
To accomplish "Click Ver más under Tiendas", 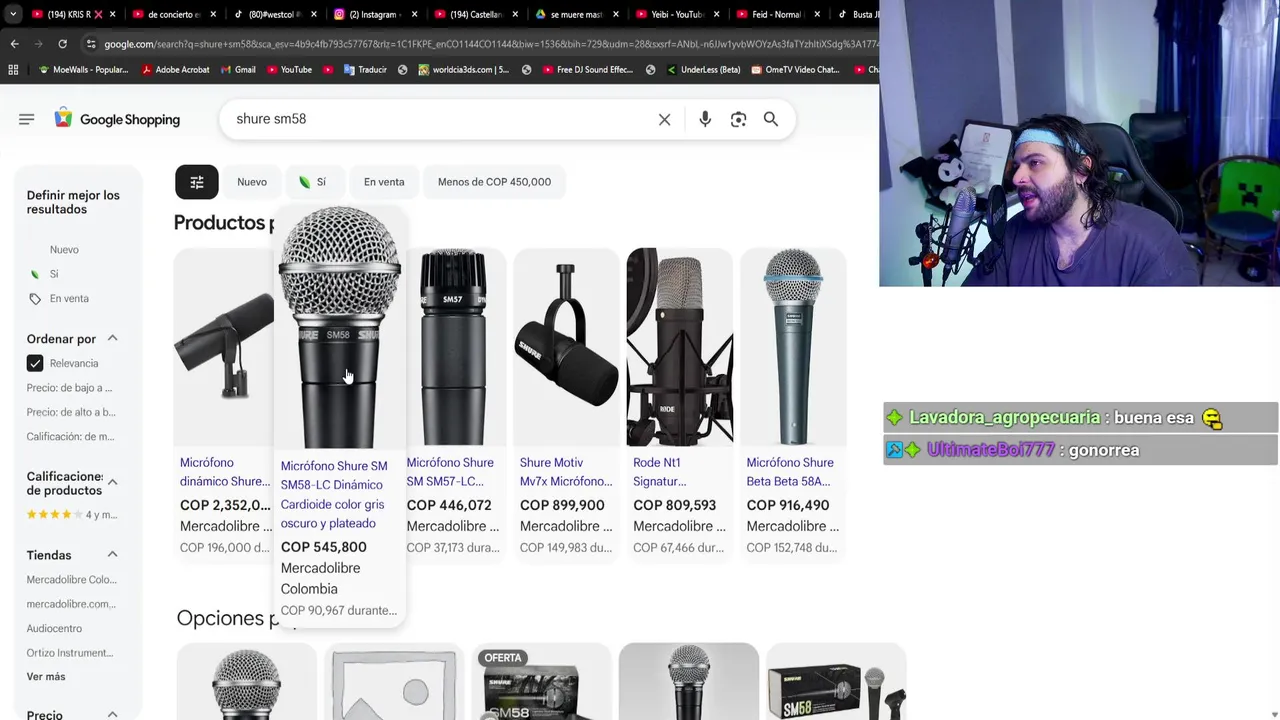I will coord(46,677).
